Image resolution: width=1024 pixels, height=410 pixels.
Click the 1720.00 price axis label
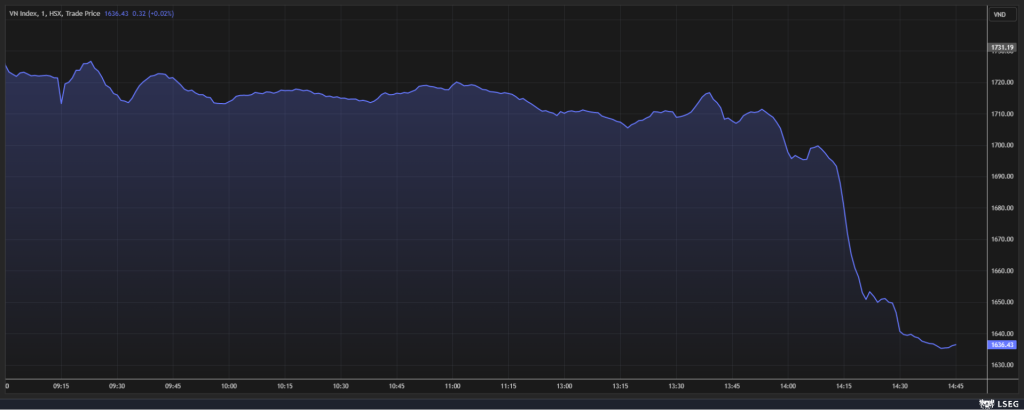(x=1002, y=82)
